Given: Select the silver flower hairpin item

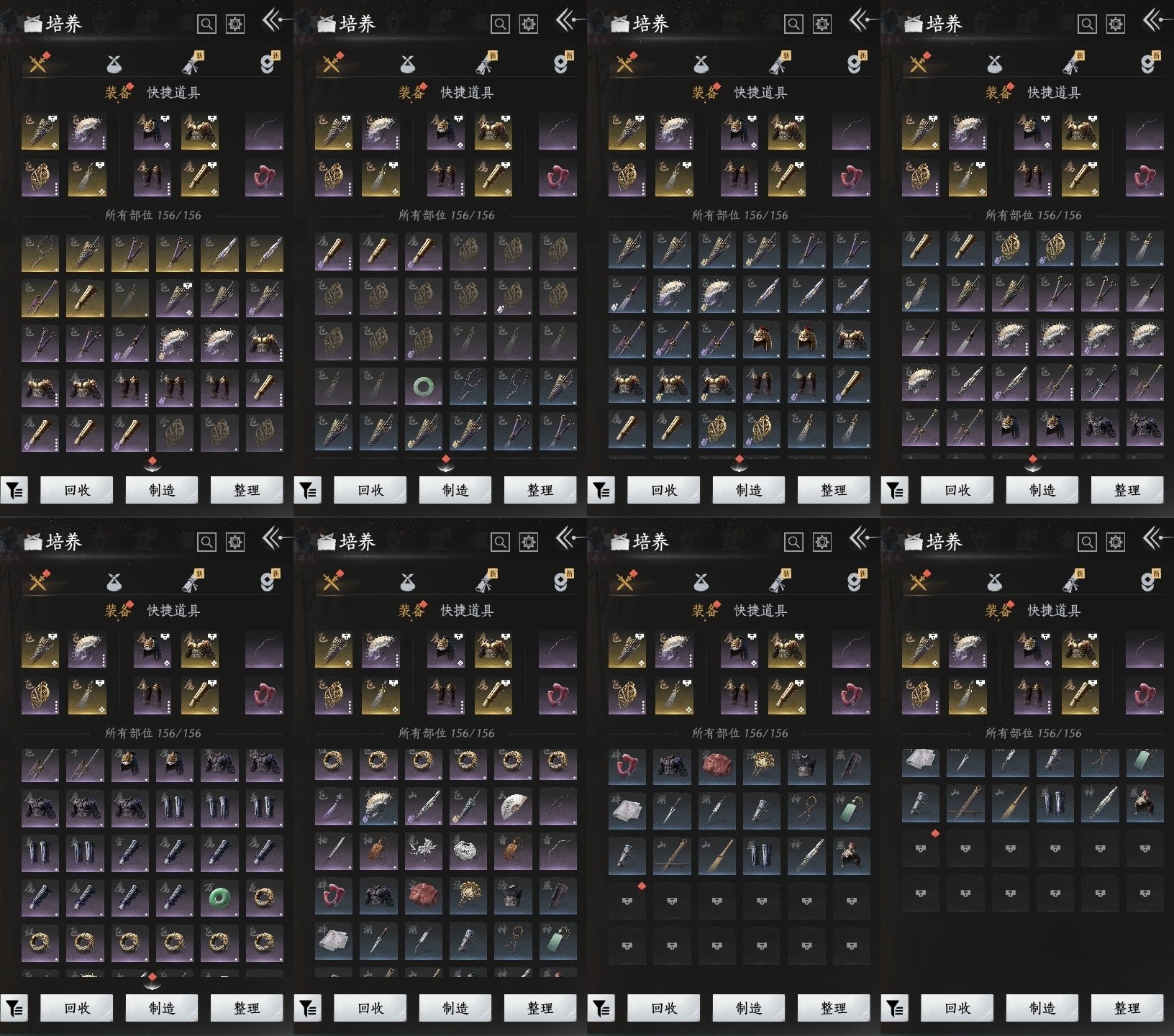Looking at the screenshot, I should [x=424, y=852].
